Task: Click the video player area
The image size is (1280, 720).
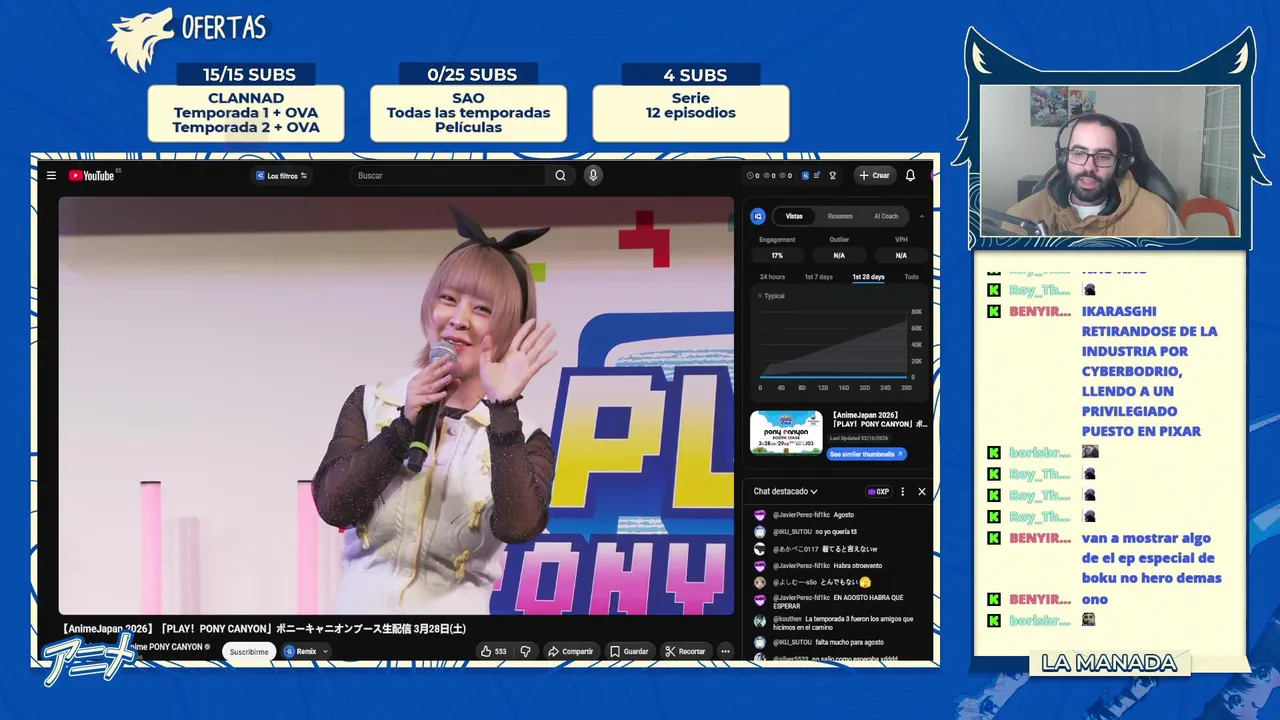Action: coord(396,405)
